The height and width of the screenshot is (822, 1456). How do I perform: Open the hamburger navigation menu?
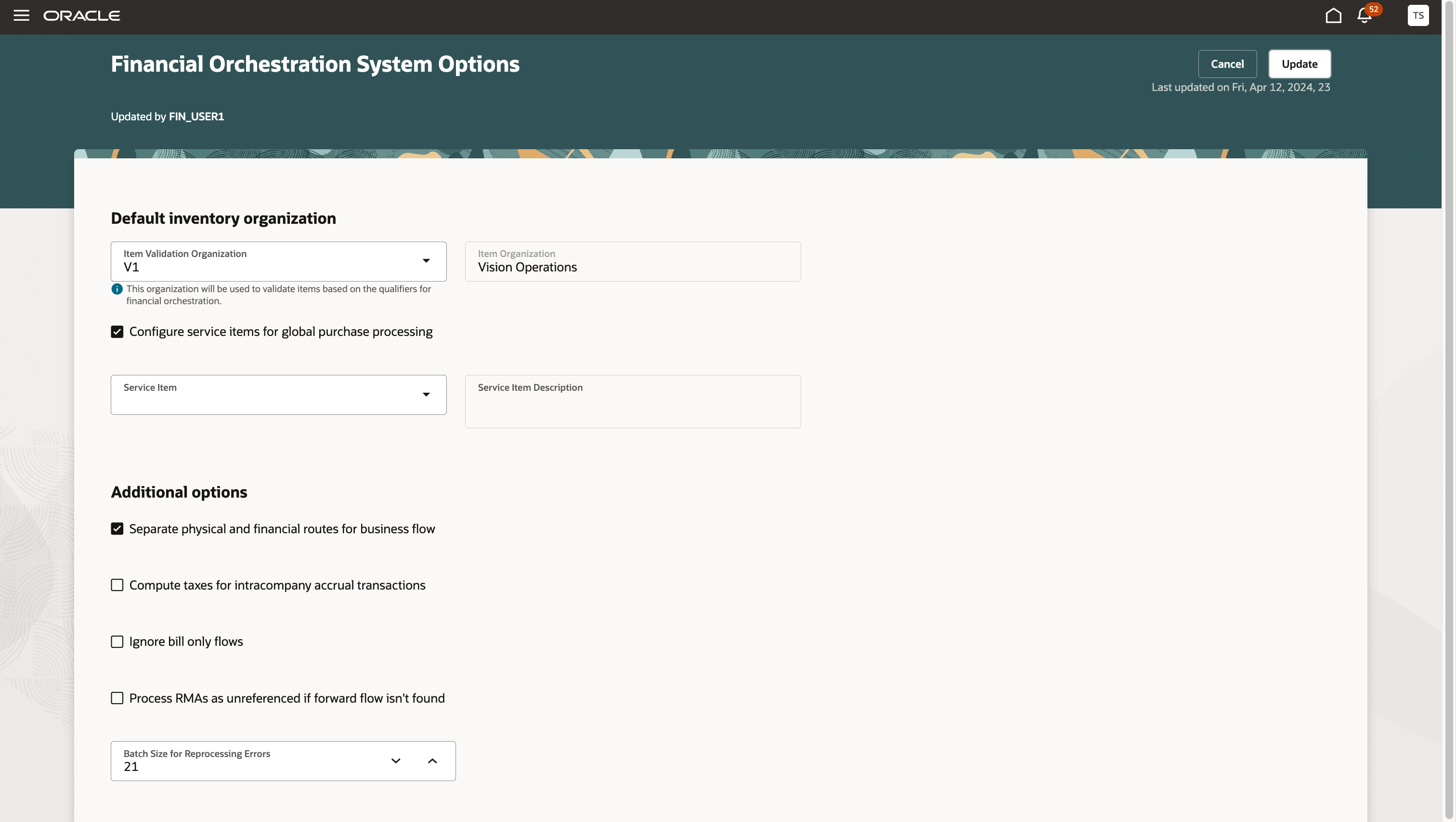(22, 15)
